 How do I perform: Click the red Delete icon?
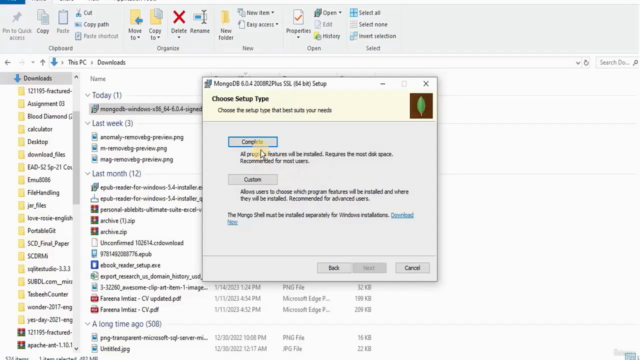(x=179, y=18)
